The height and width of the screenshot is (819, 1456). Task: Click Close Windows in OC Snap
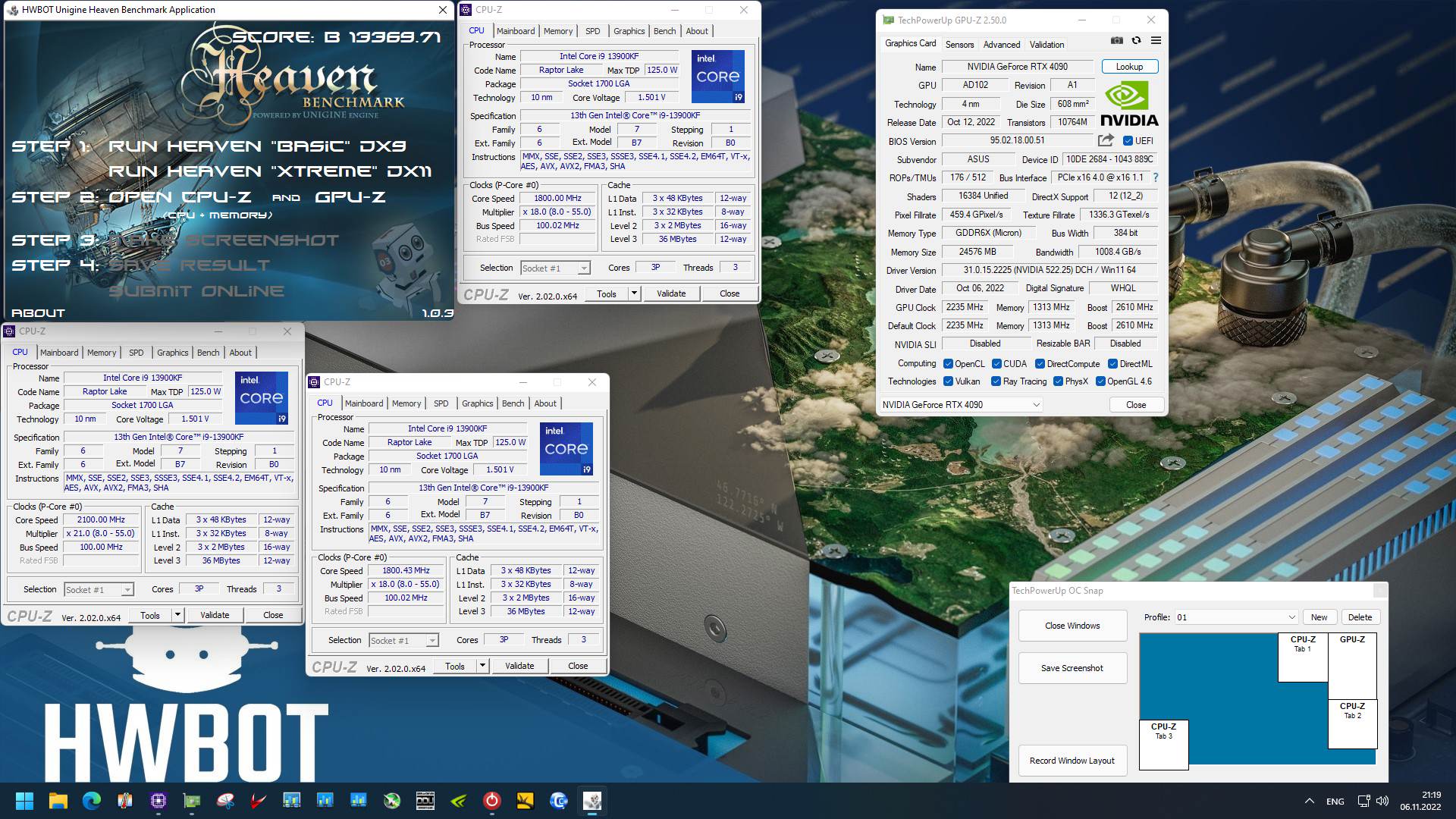[1072, 626]
